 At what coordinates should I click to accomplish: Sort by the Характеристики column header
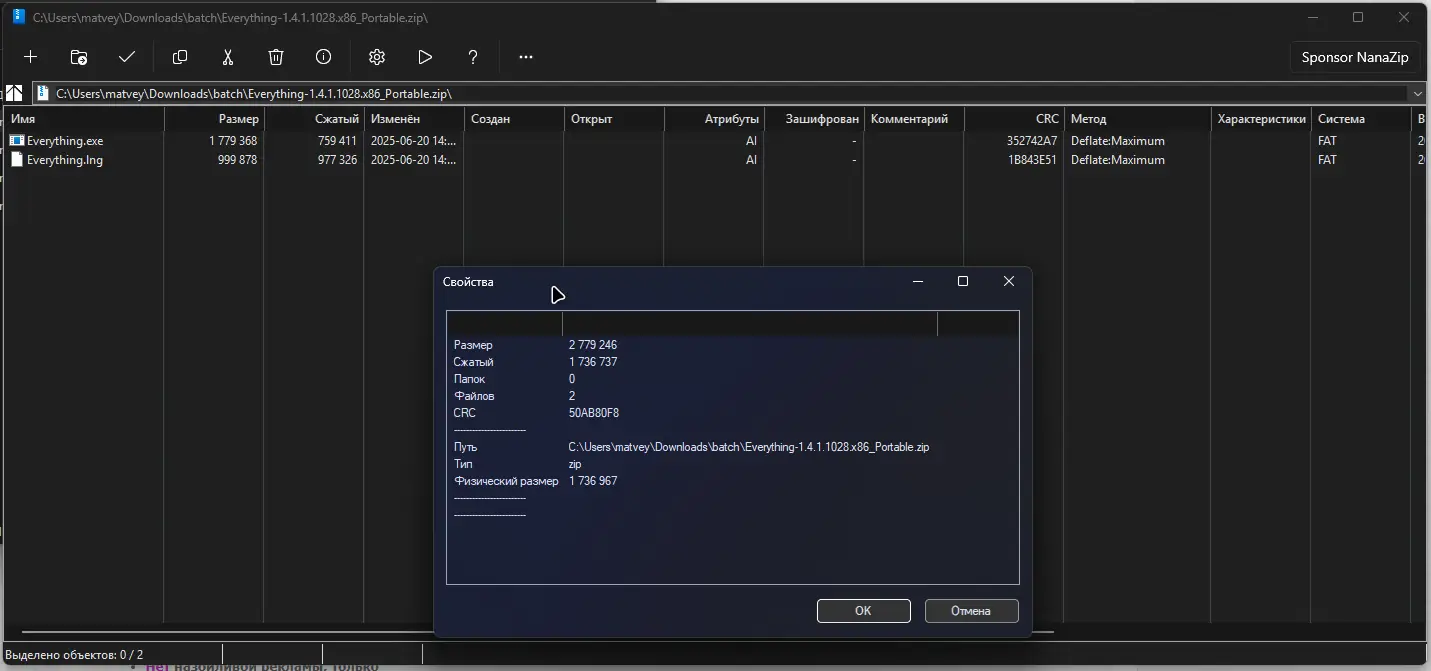click(x=1261, y=119)
